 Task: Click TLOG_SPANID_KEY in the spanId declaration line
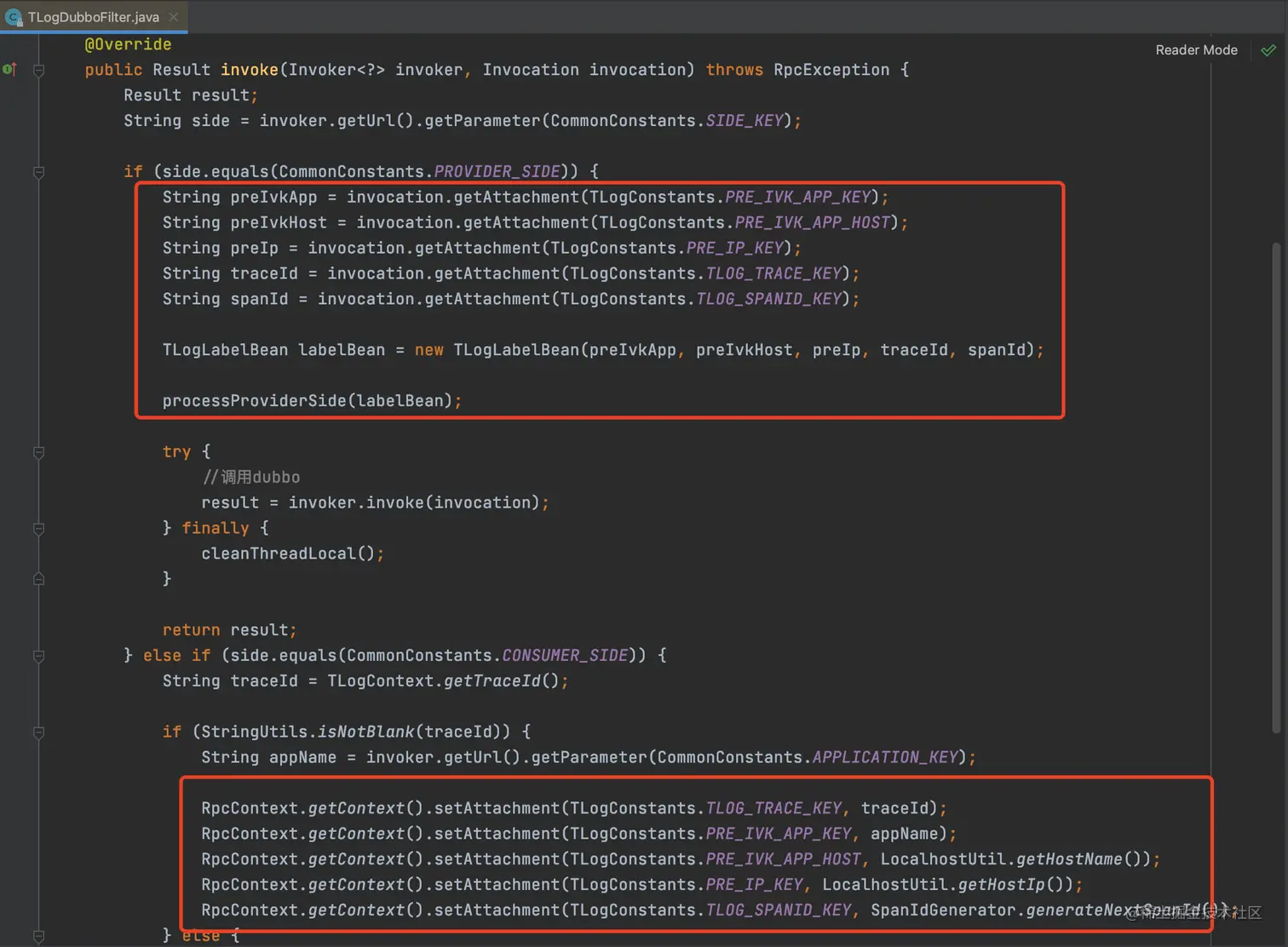click(768, 299)
